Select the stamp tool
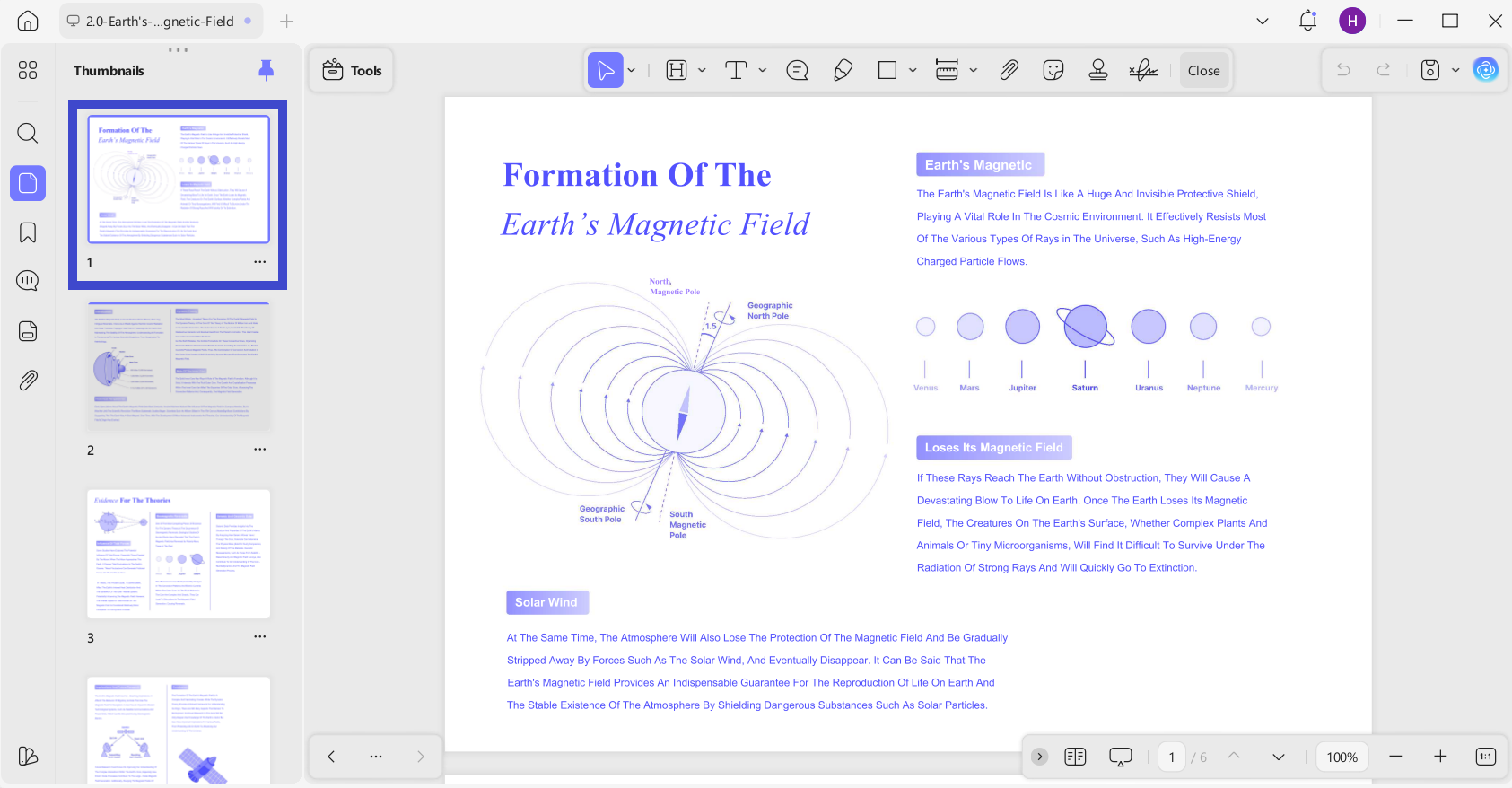This screenshot has width=1512, height=788. point(1097,70)
